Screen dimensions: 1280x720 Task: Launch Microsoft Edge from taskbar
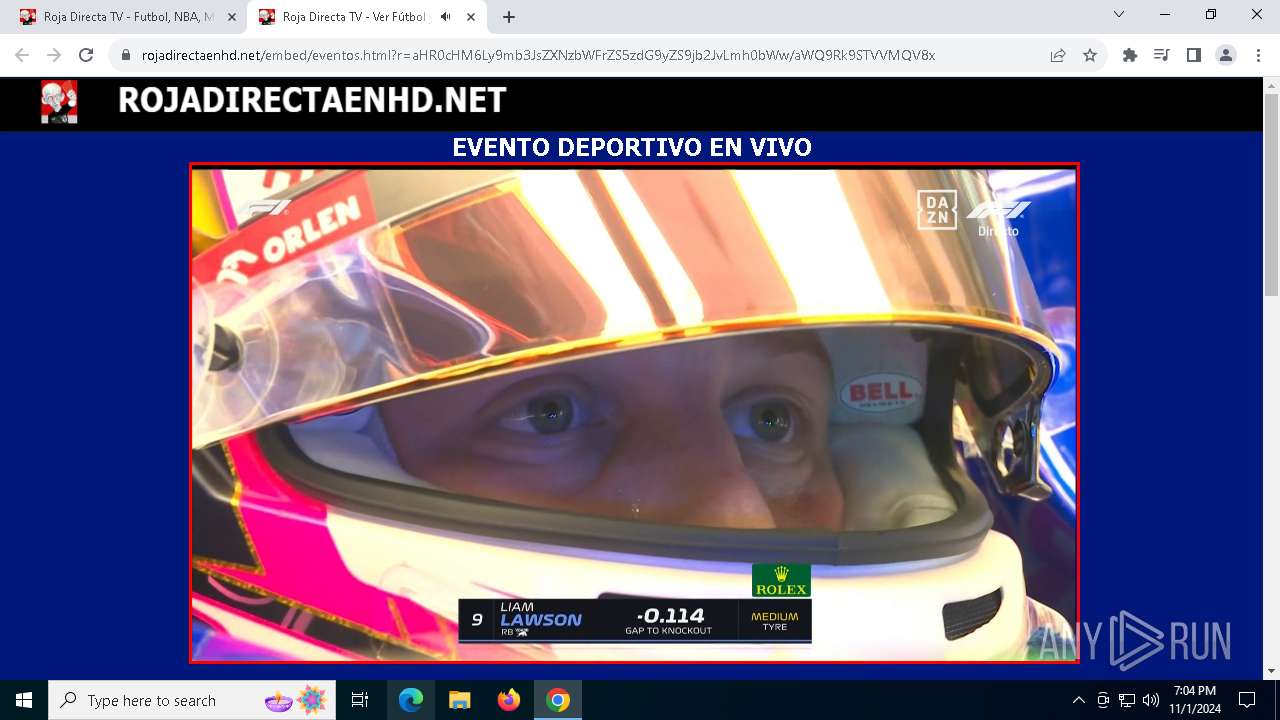tap(411, 700)
